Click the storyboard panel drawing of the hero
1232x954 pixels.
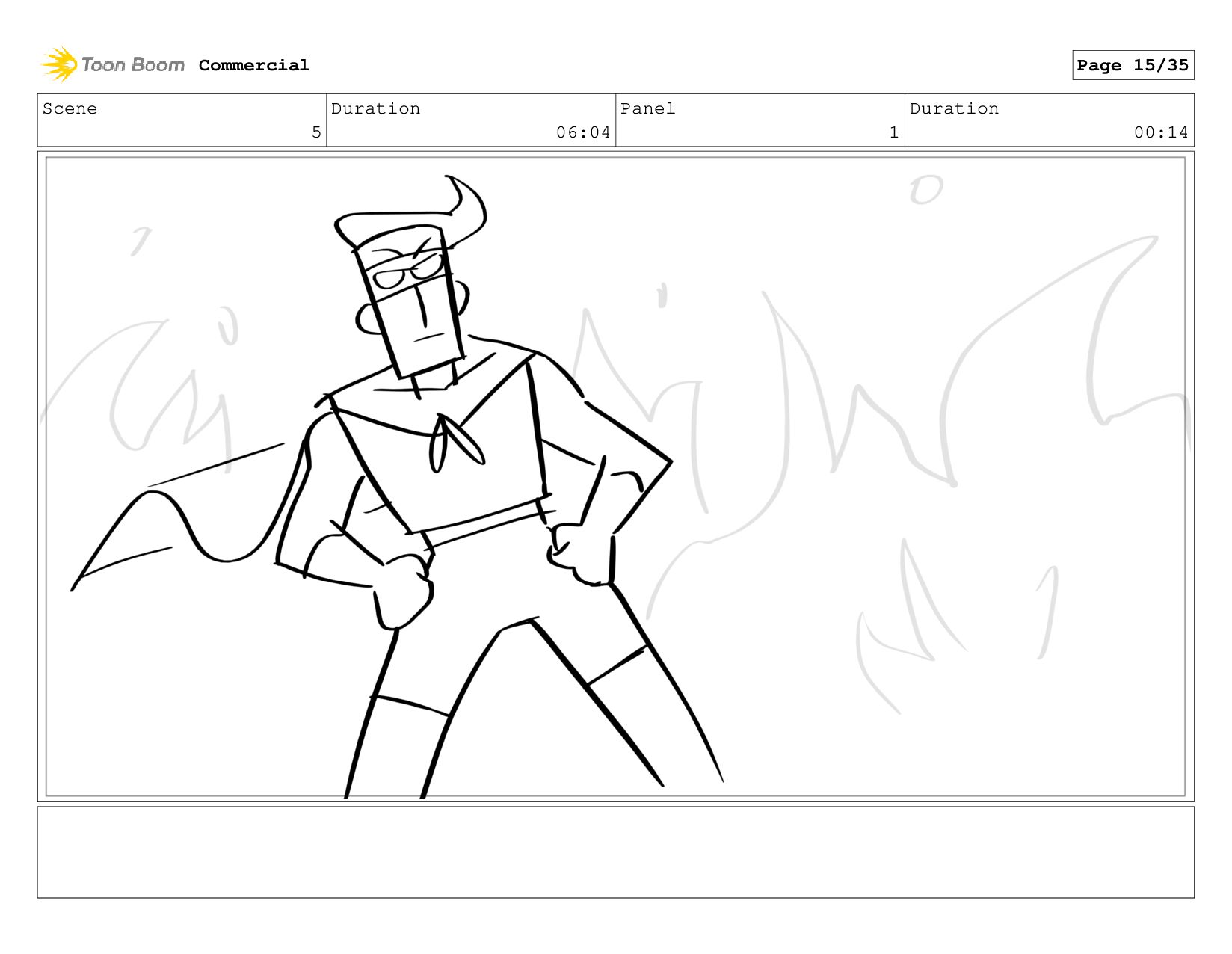[x=615, y=476]
